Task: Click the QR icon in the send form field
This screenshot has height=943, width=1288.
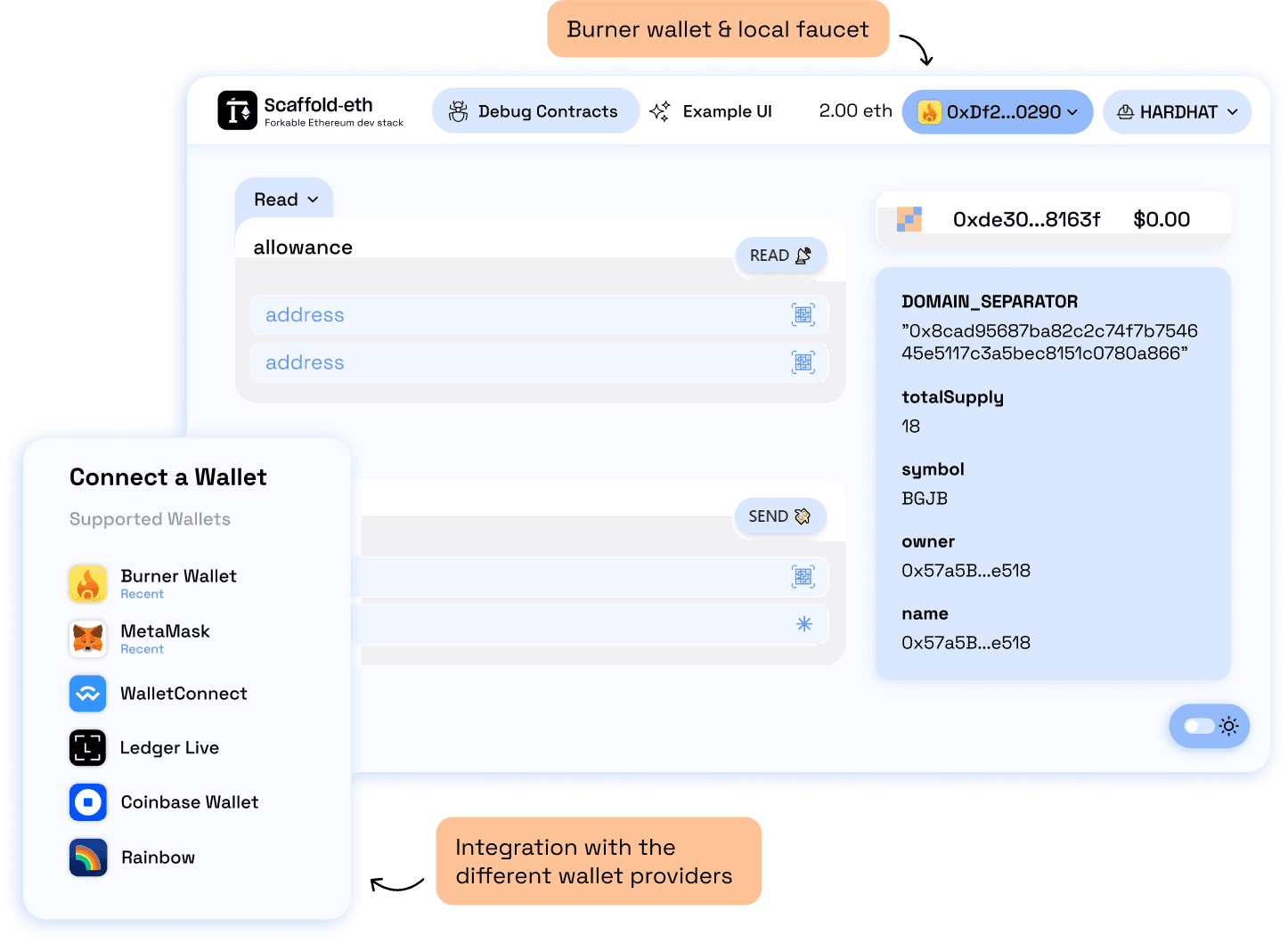Action: tap(803, 577)
